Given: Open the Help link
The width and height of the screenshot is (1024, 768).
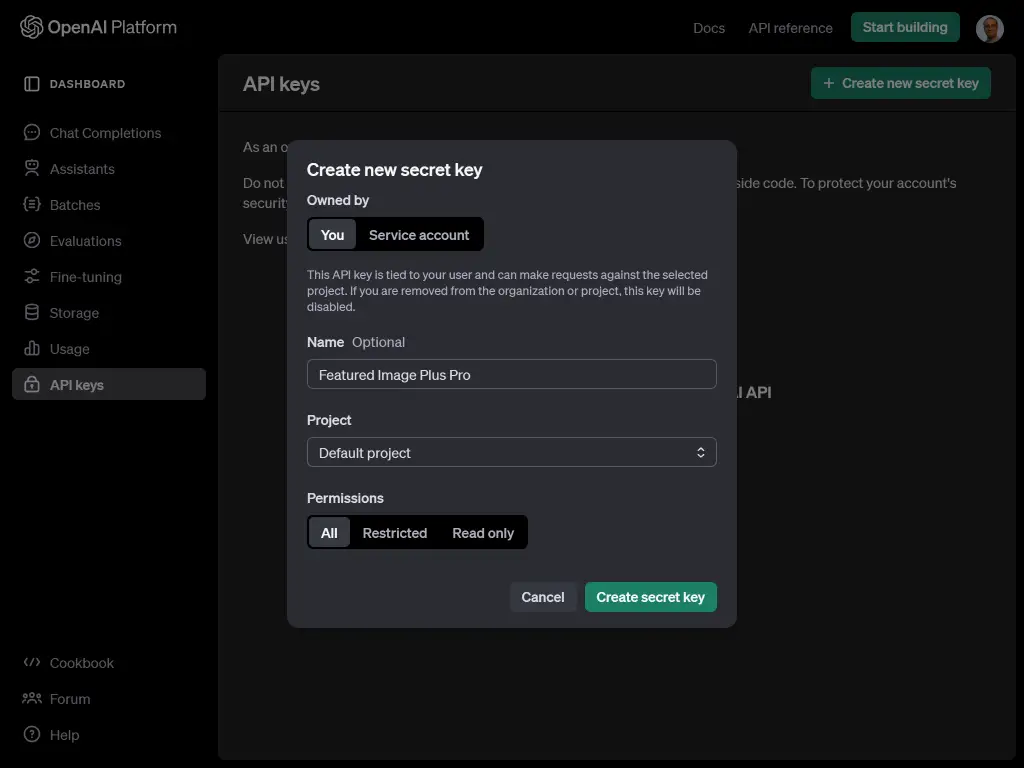Looking at the screenshot, I should [x=108, y=734].
